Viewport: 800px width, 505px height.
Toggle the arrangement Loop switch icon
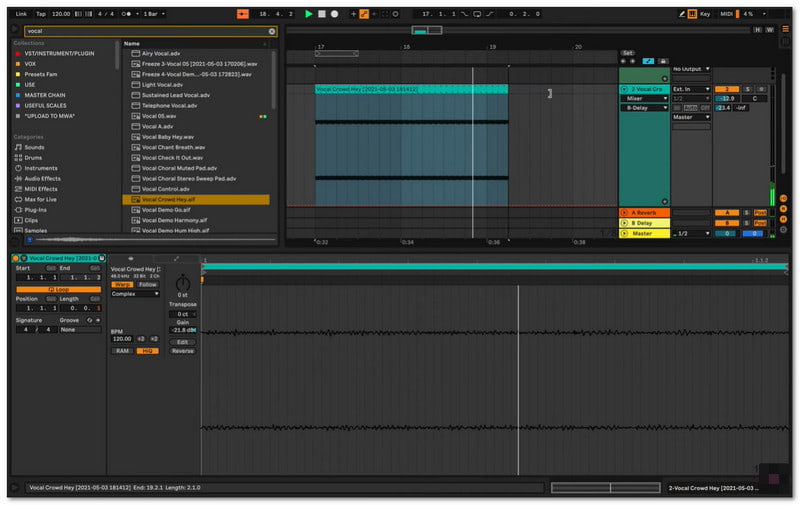[477, 14]
